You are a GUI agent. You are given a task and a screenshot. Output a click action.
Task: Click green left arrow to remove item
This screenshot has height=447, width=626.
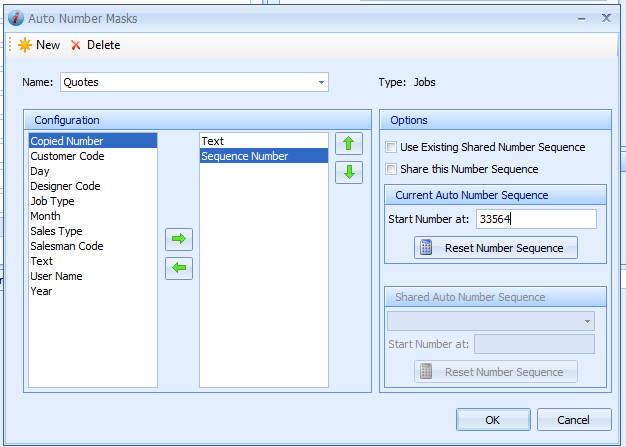pos(179,268)
